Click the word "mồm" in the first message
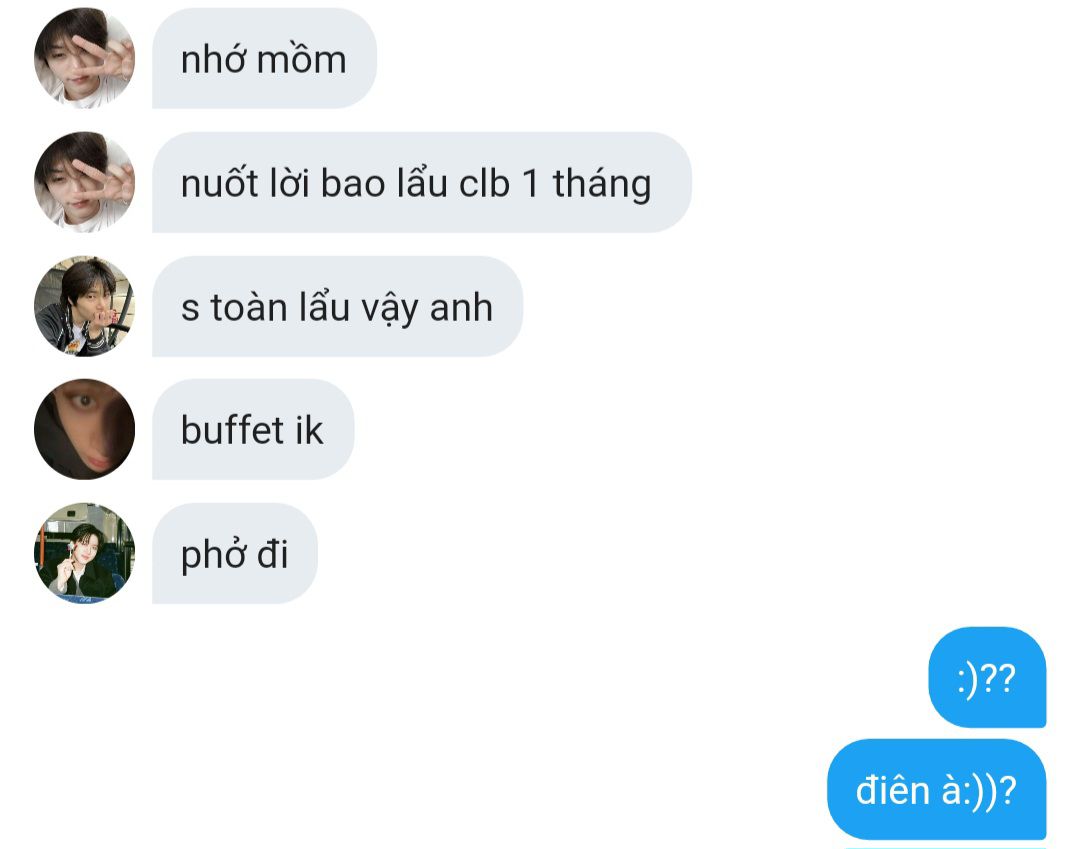Viewport: 1080px width, 849px height. click(302, 58)
